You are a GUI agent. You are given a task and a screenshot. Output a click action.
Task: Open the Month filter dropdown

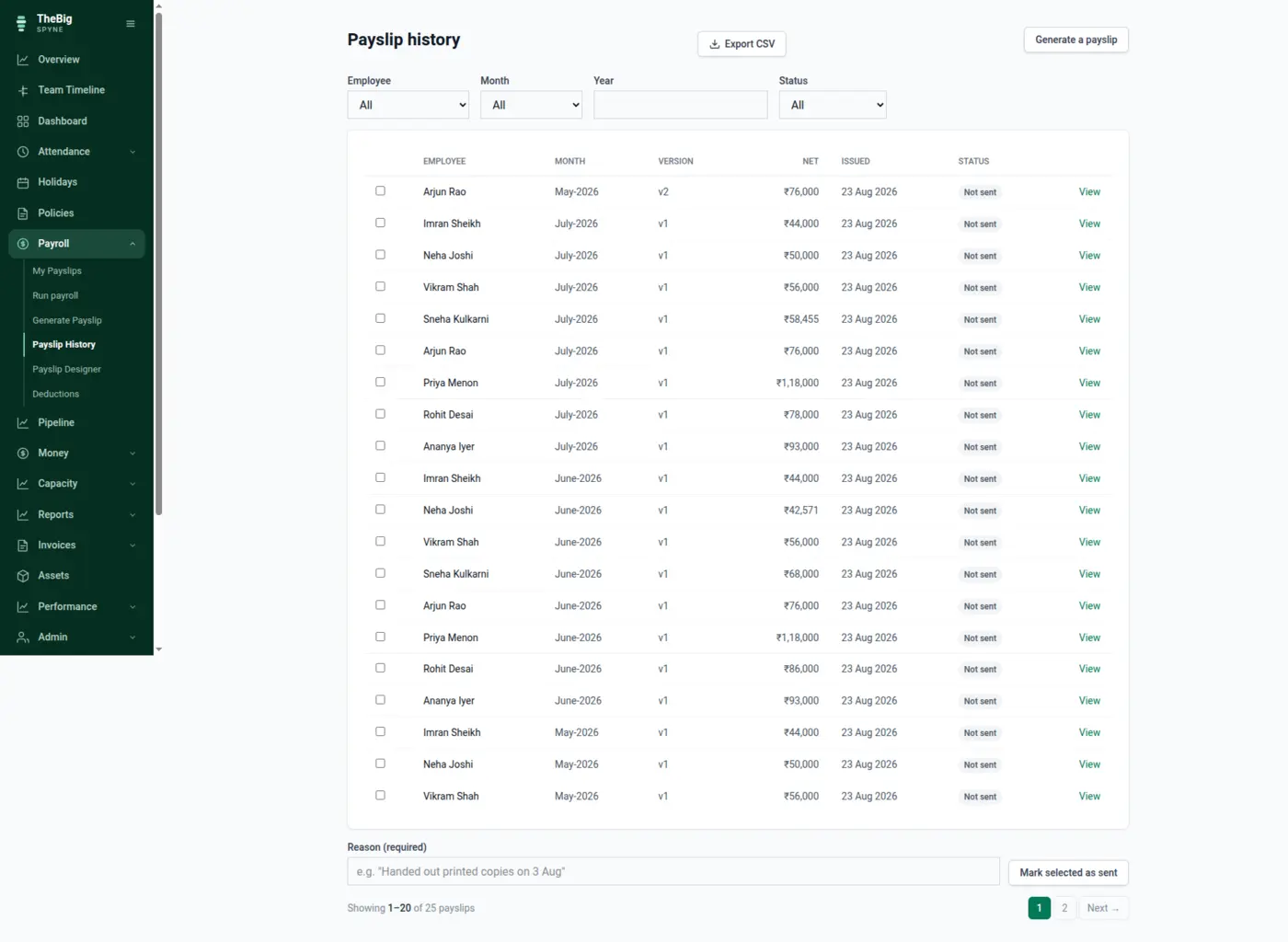532,105
